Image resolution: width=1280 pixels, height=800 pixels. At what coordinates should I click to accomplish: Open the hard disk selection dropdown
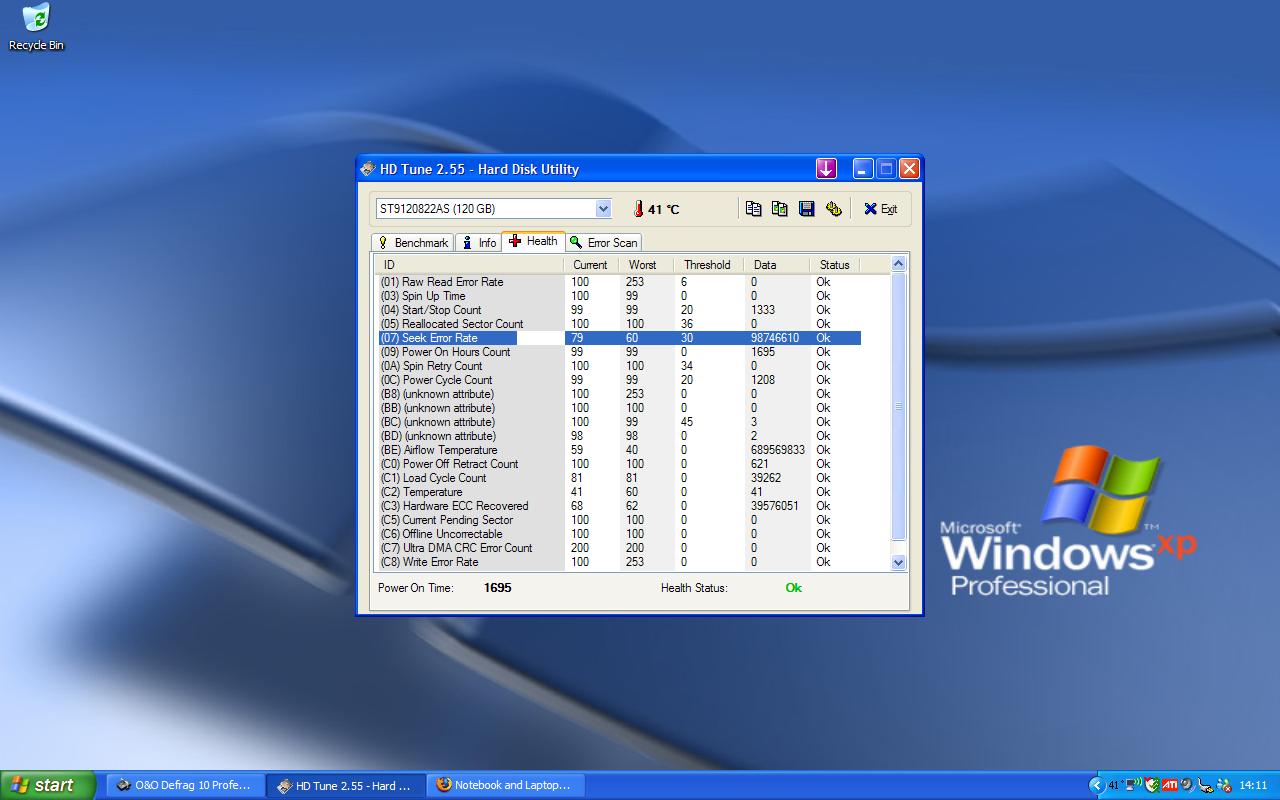(x=603, y=209)
